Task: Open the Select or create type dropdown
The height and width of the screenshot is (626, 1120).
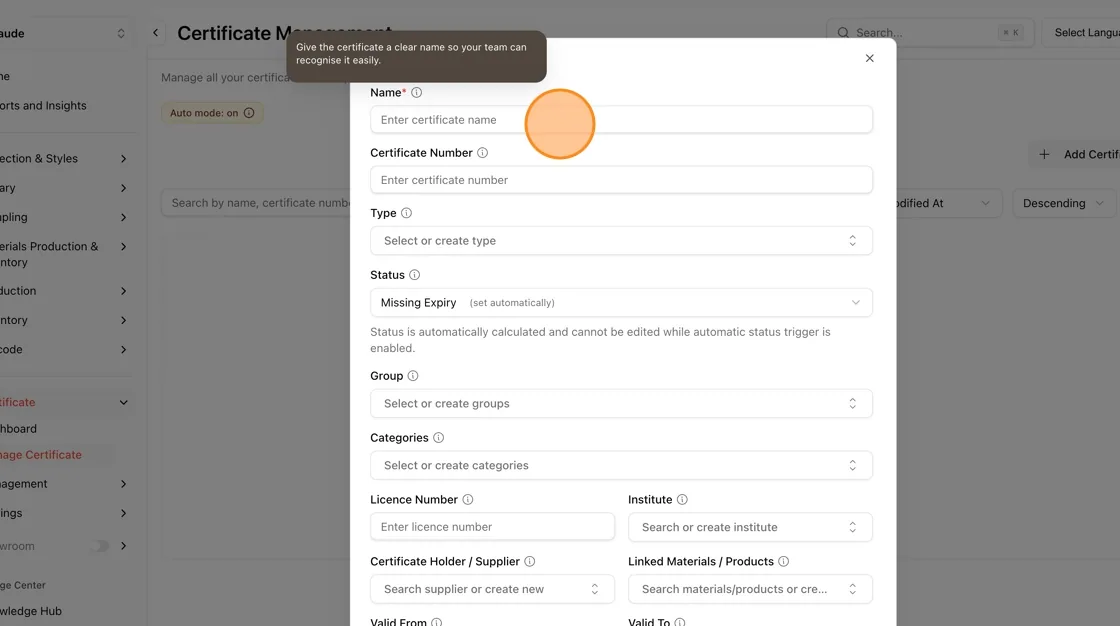Action: (621, 241)
